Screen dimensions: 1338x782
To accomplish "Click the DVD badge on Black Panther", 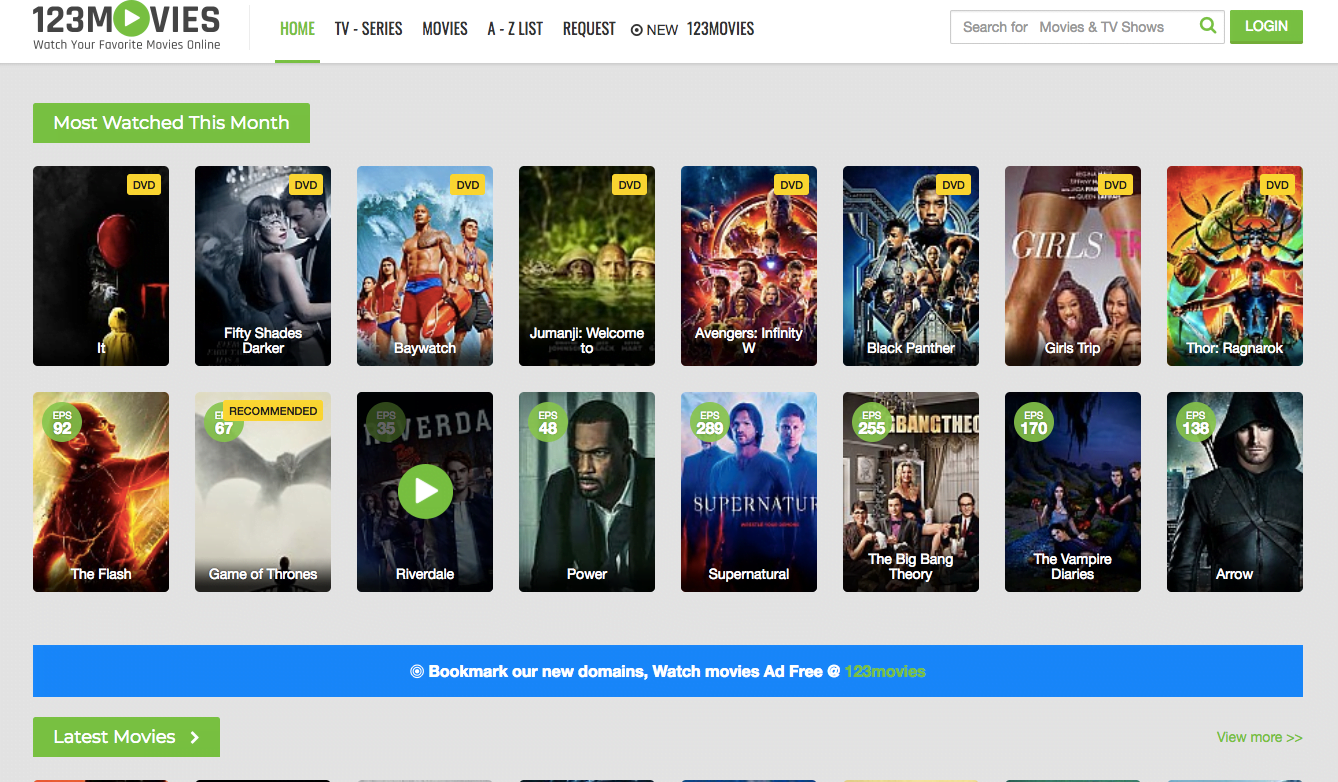I will 954,185.
